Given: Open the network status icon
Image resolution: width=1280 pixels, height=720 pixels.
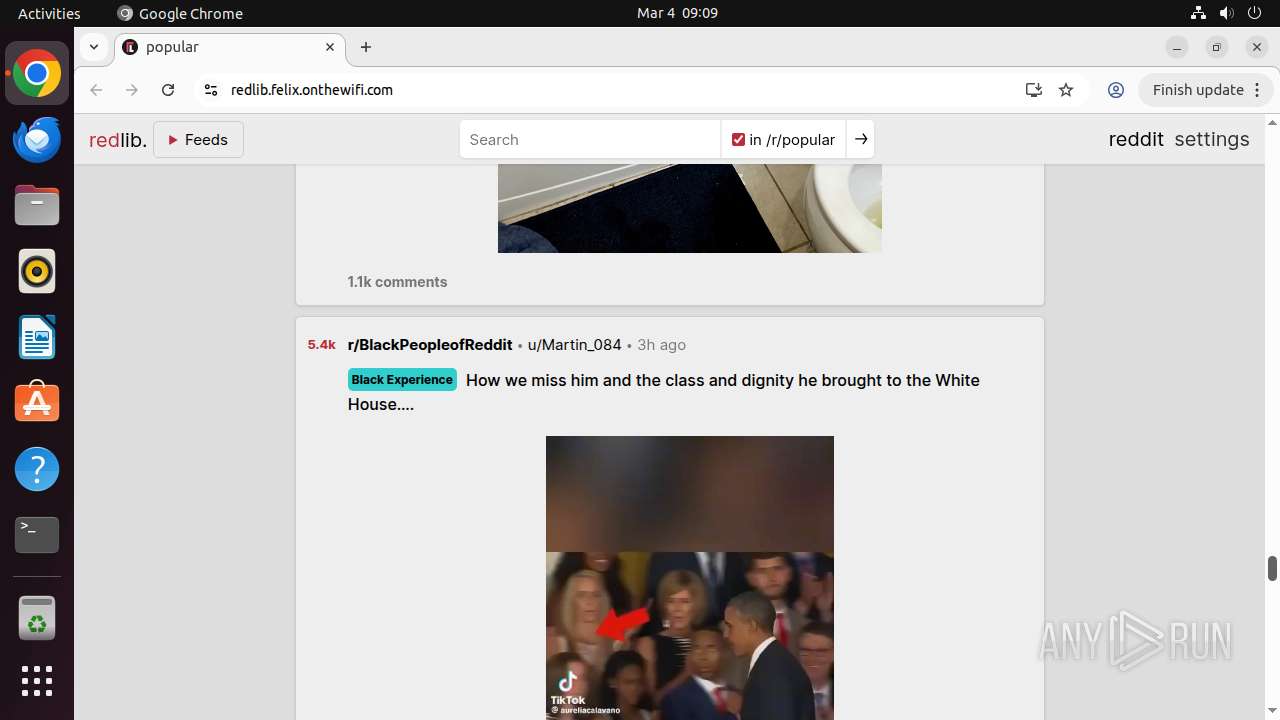Looking at the screenshot, I should pos(1198,13).
